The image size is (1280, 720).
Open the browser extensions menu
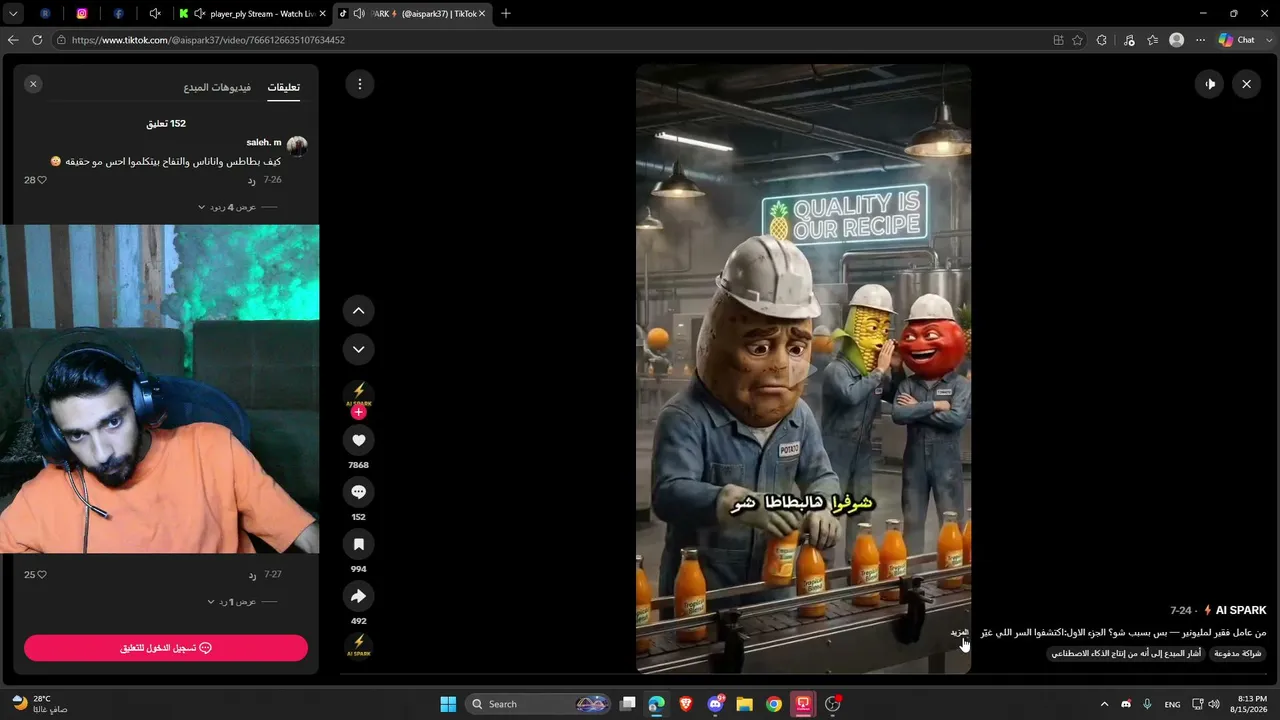1102,40
